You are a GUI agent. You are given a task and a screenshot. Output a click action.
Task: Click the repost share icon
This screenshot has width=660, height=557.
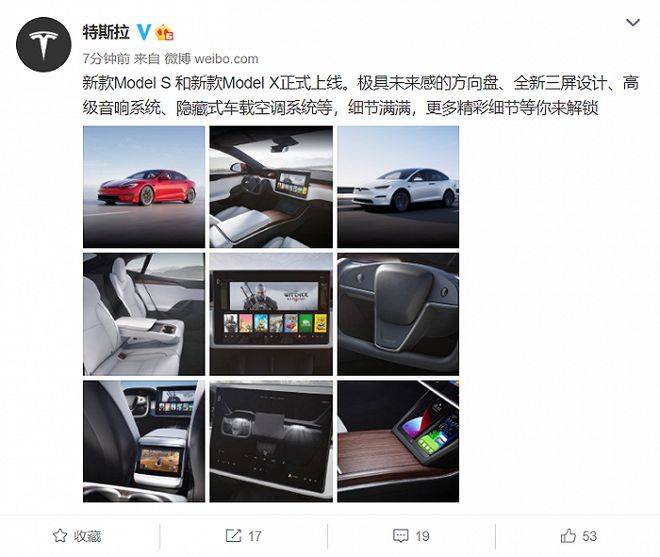point(234,536)
